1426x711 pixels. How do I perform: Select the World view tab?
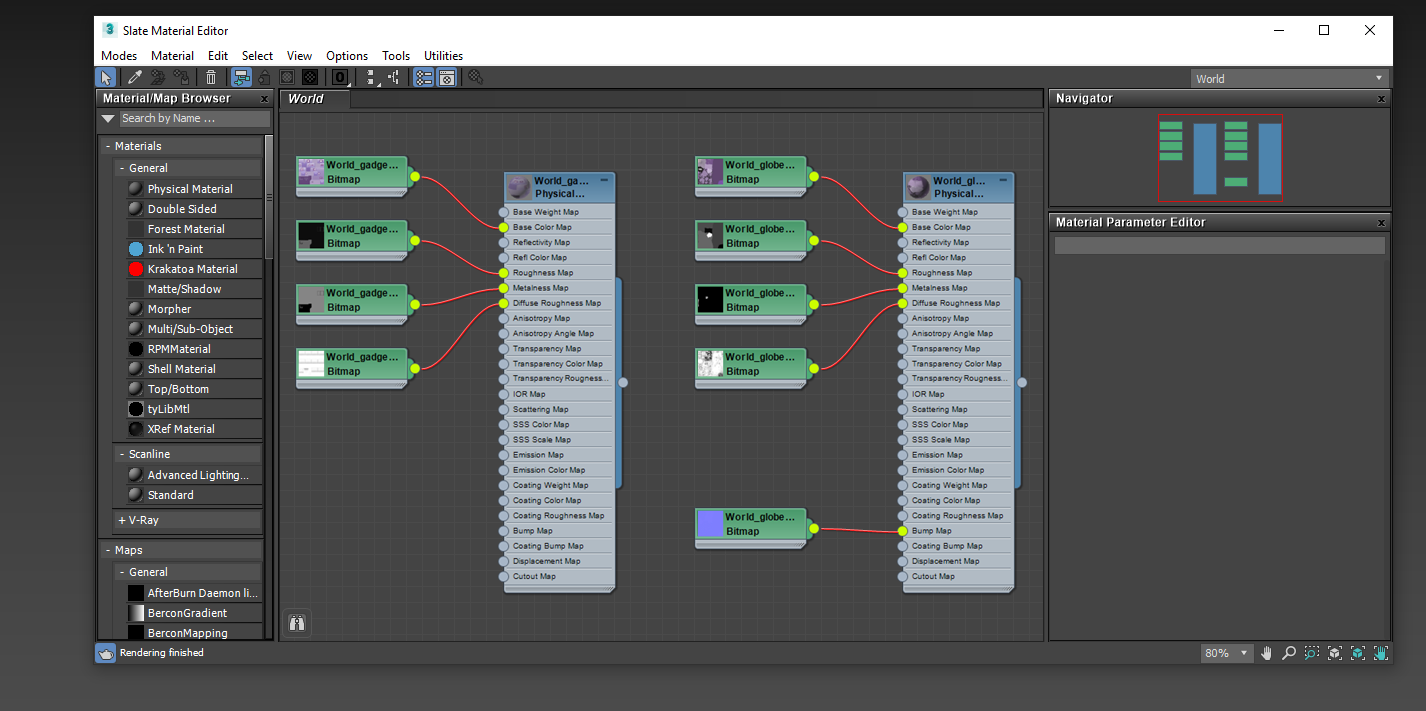click(x=315, y=98)
